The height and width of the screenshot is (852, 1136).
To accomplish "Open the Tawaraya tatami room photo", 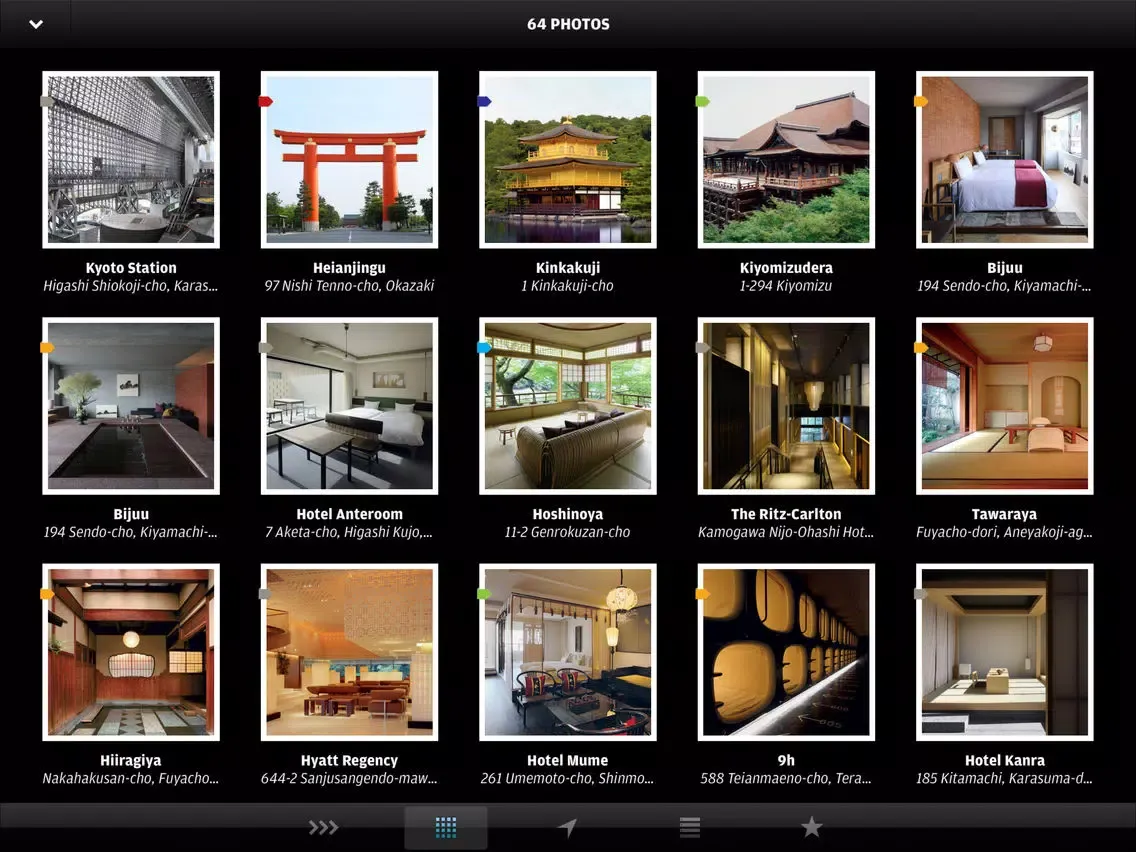I will (x=1005, y=406).
